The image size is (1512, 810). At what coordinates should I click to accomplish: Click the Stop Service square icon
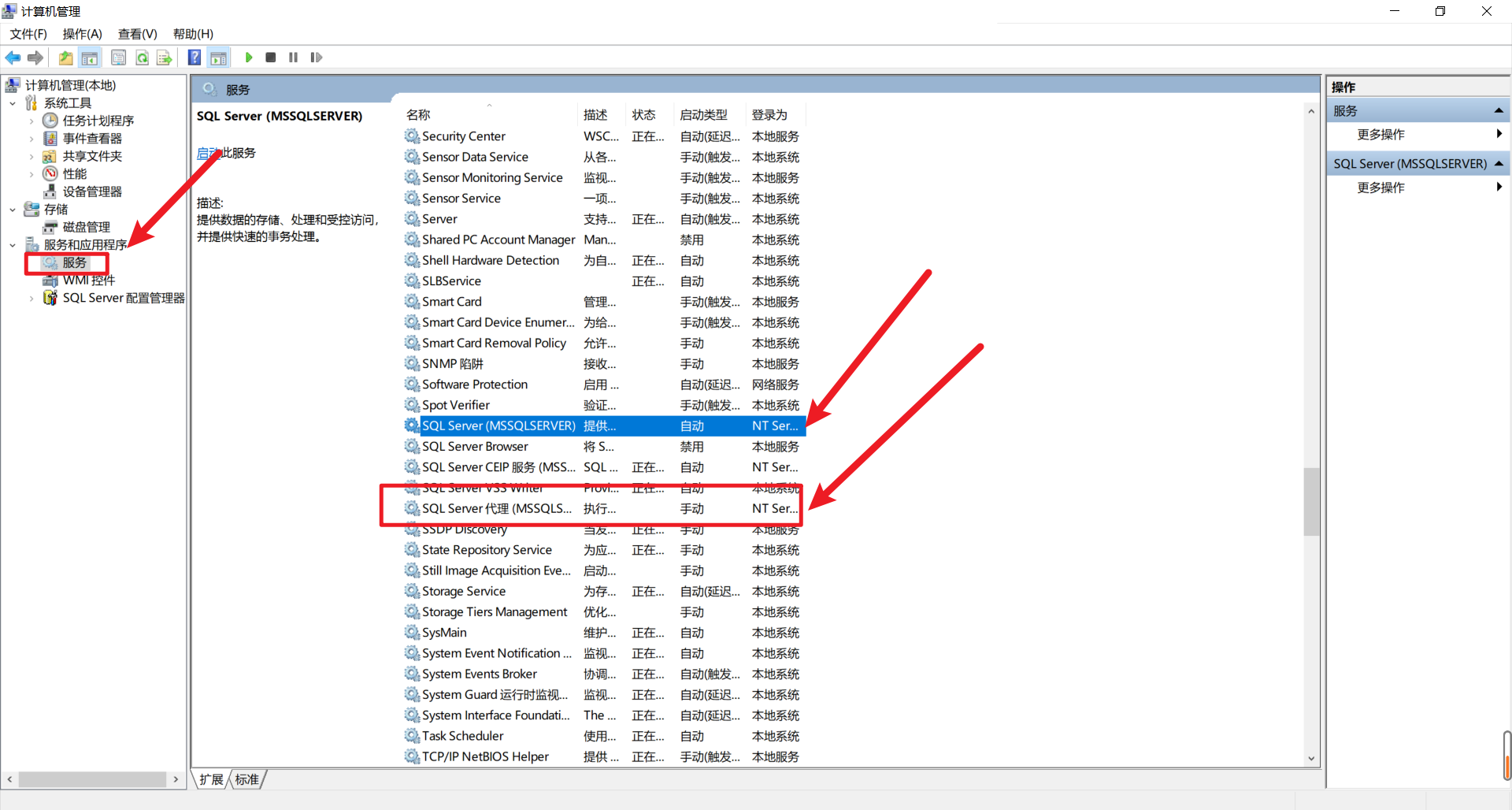click(x=271, y=58)
